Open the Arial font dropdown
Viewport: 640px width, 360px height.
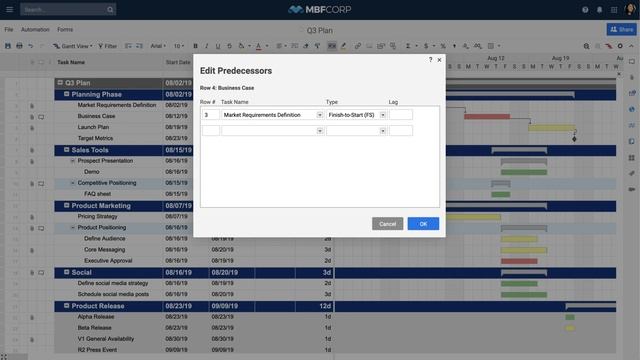point(158,46)
